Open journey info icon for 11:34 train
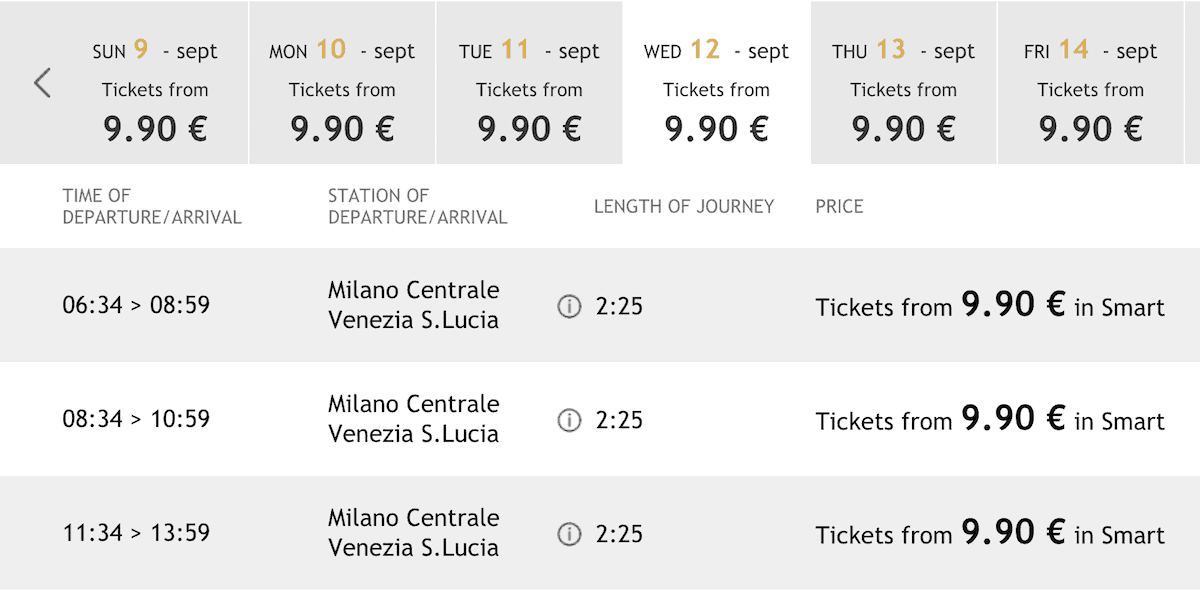The width and height of the screenshot is (1200, 602). (569, 535)
